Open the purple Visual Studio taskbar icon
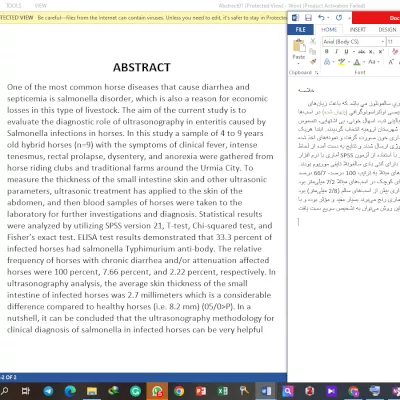 (331, 391)
